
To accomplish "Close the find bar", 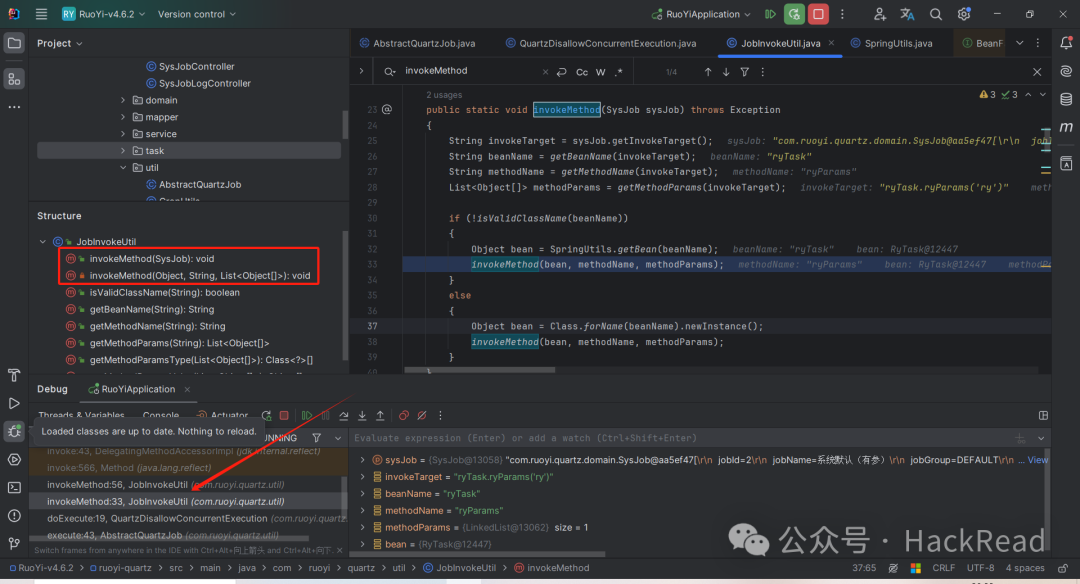I will tap(1037, 72).
